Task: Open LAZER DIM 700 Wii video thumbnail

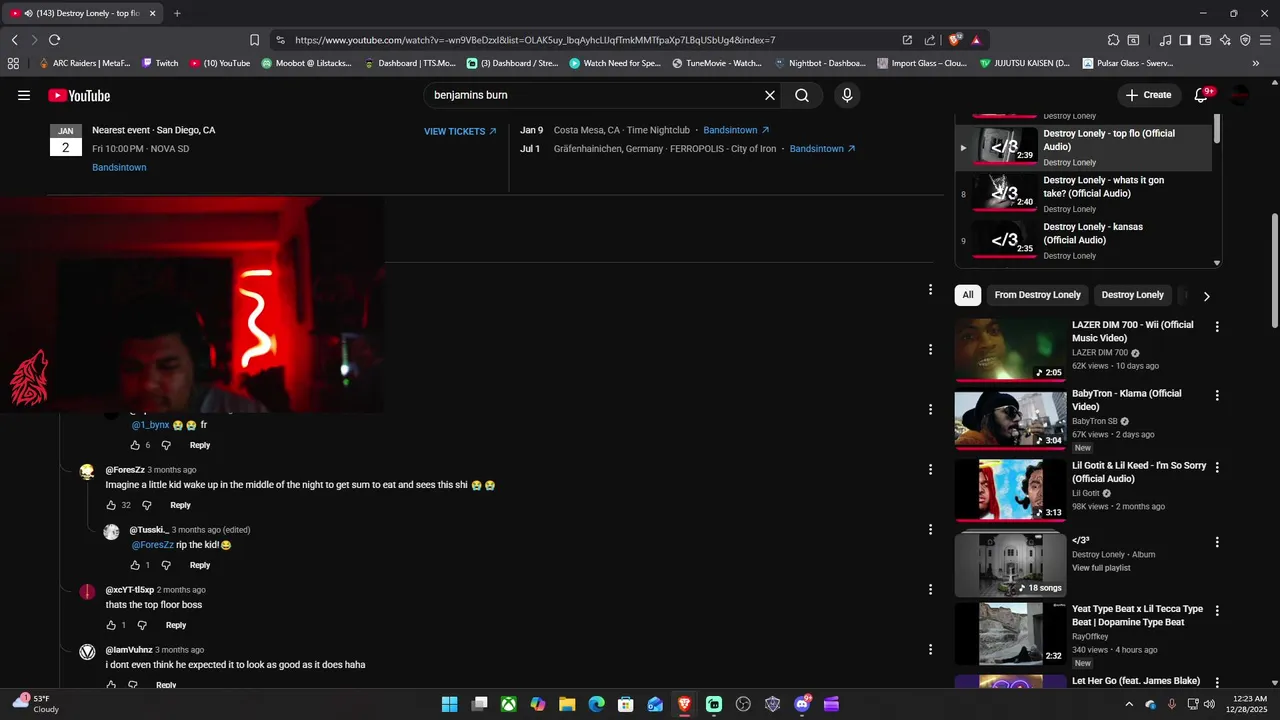Action: [x=1010, y=349]
